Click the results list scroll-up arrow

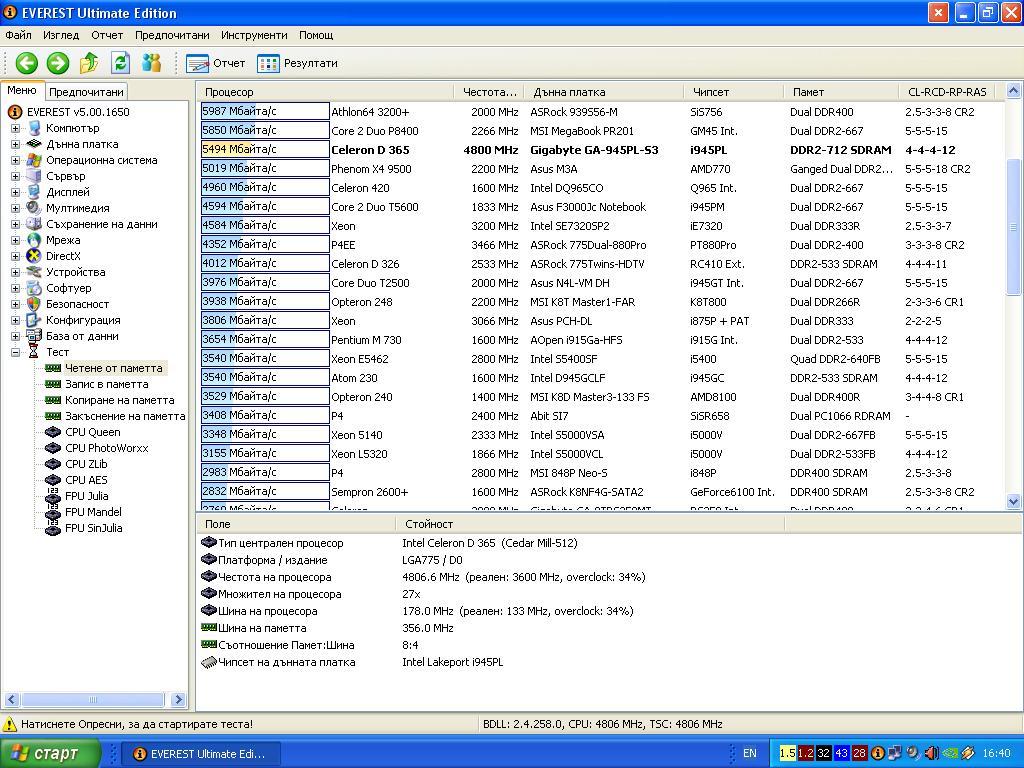click(1014, 91)
